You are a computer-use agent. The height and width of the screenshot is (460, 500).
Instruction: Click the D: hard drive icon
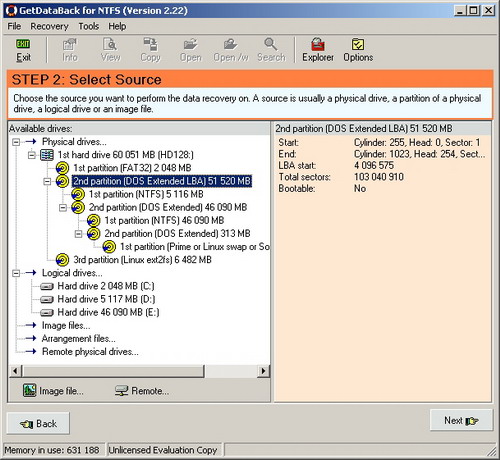coord(47,299)
